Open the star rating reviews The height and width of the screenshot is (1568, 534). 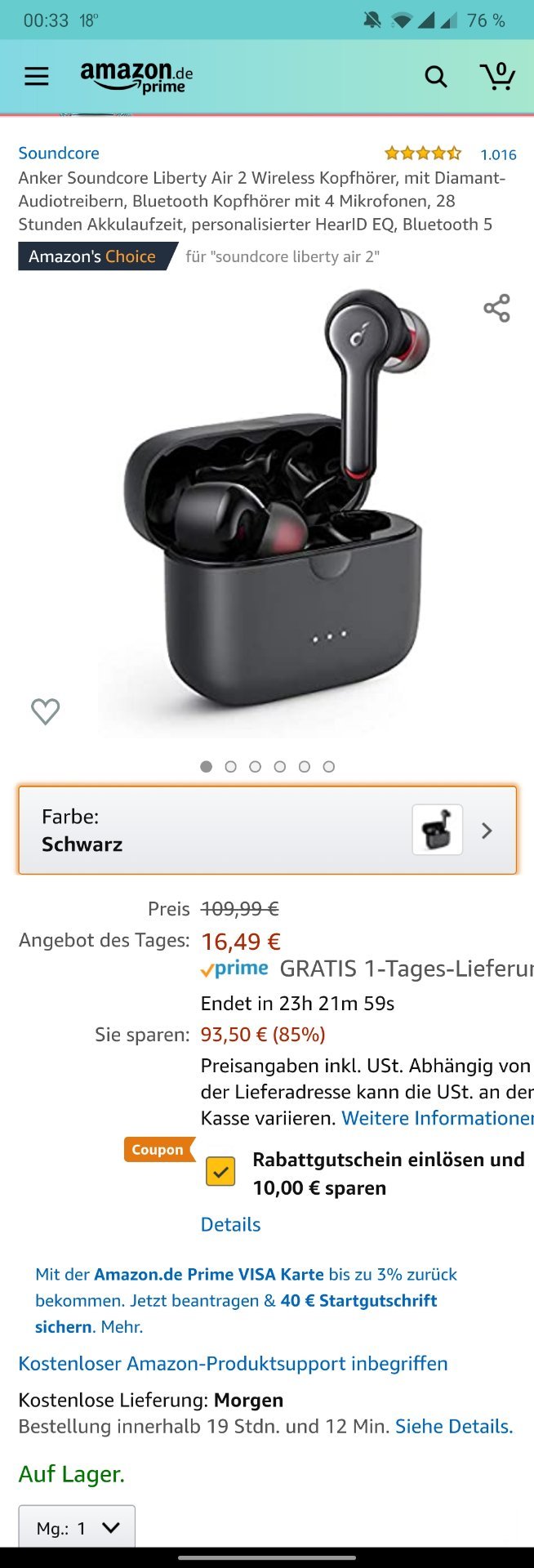point(423,154)
